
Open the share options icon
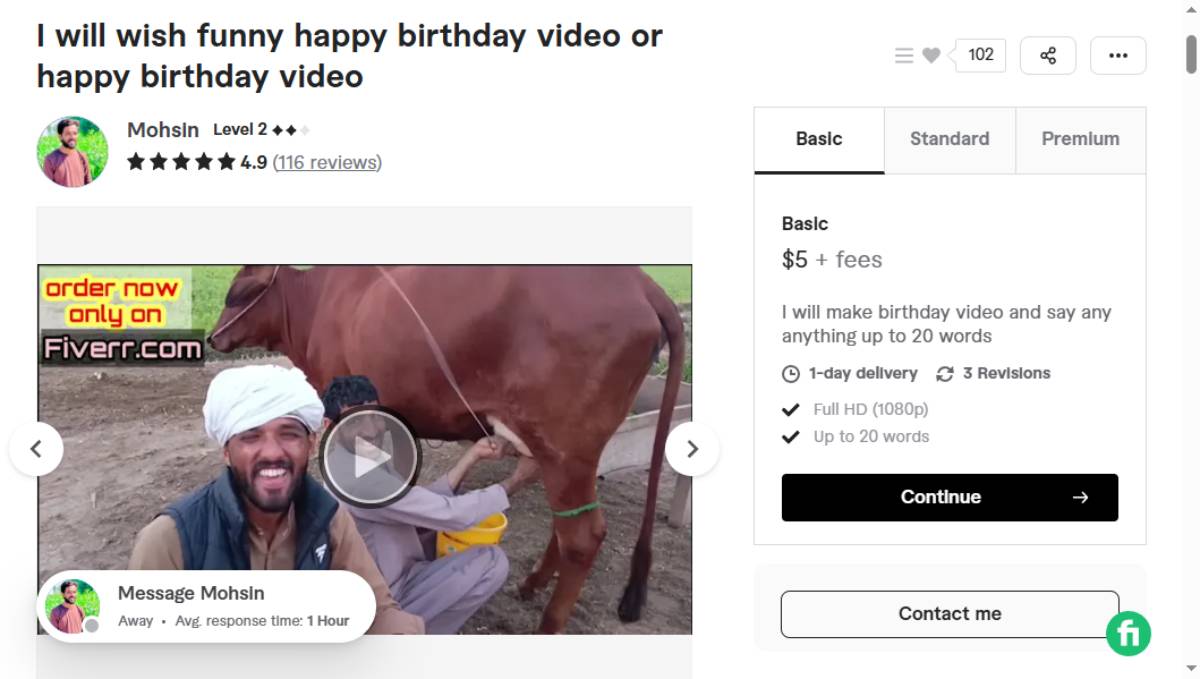tap(1047, 55)
